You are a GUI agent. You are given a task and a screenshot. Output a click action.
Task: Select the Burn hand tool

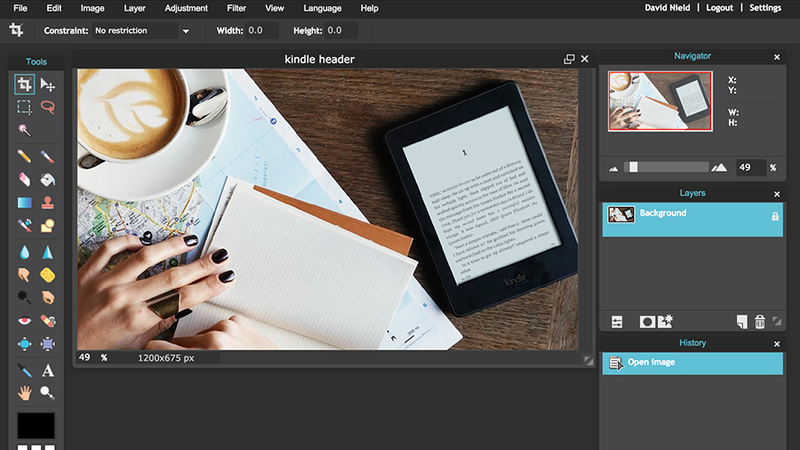click(x=47, y=297)
